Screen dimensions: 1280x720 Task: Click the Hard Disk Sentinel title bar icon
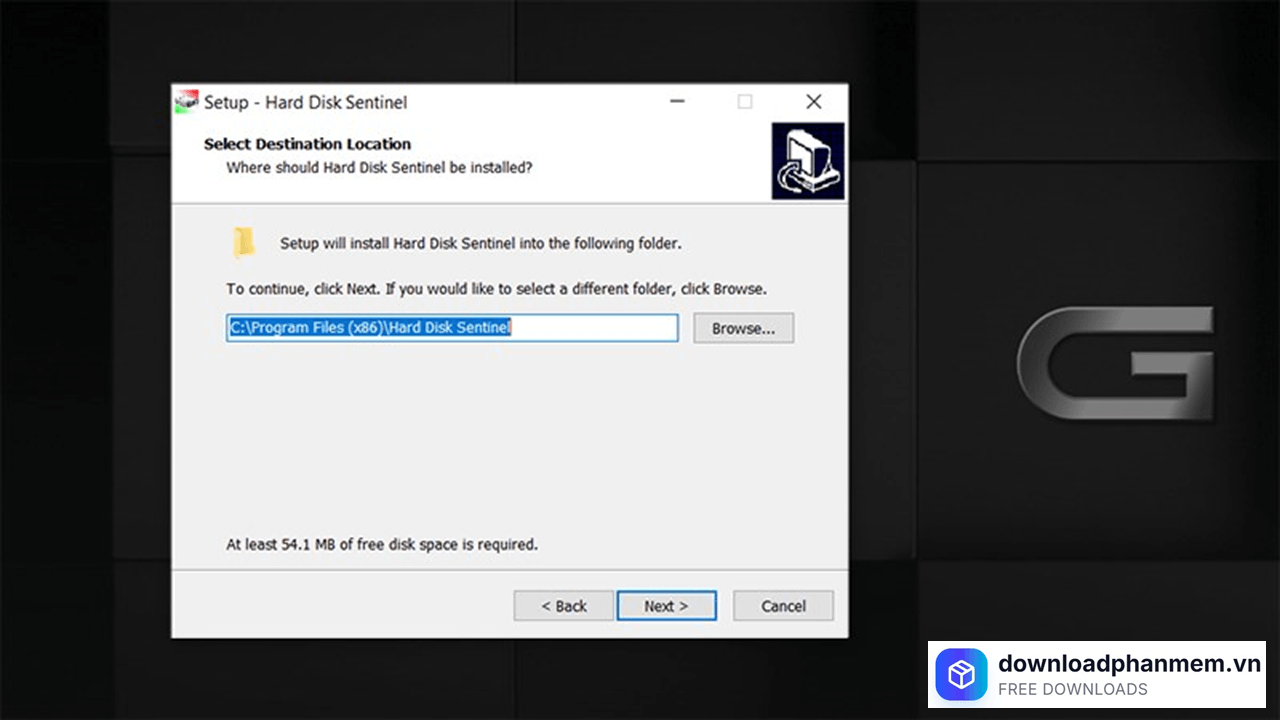(187, 102)
